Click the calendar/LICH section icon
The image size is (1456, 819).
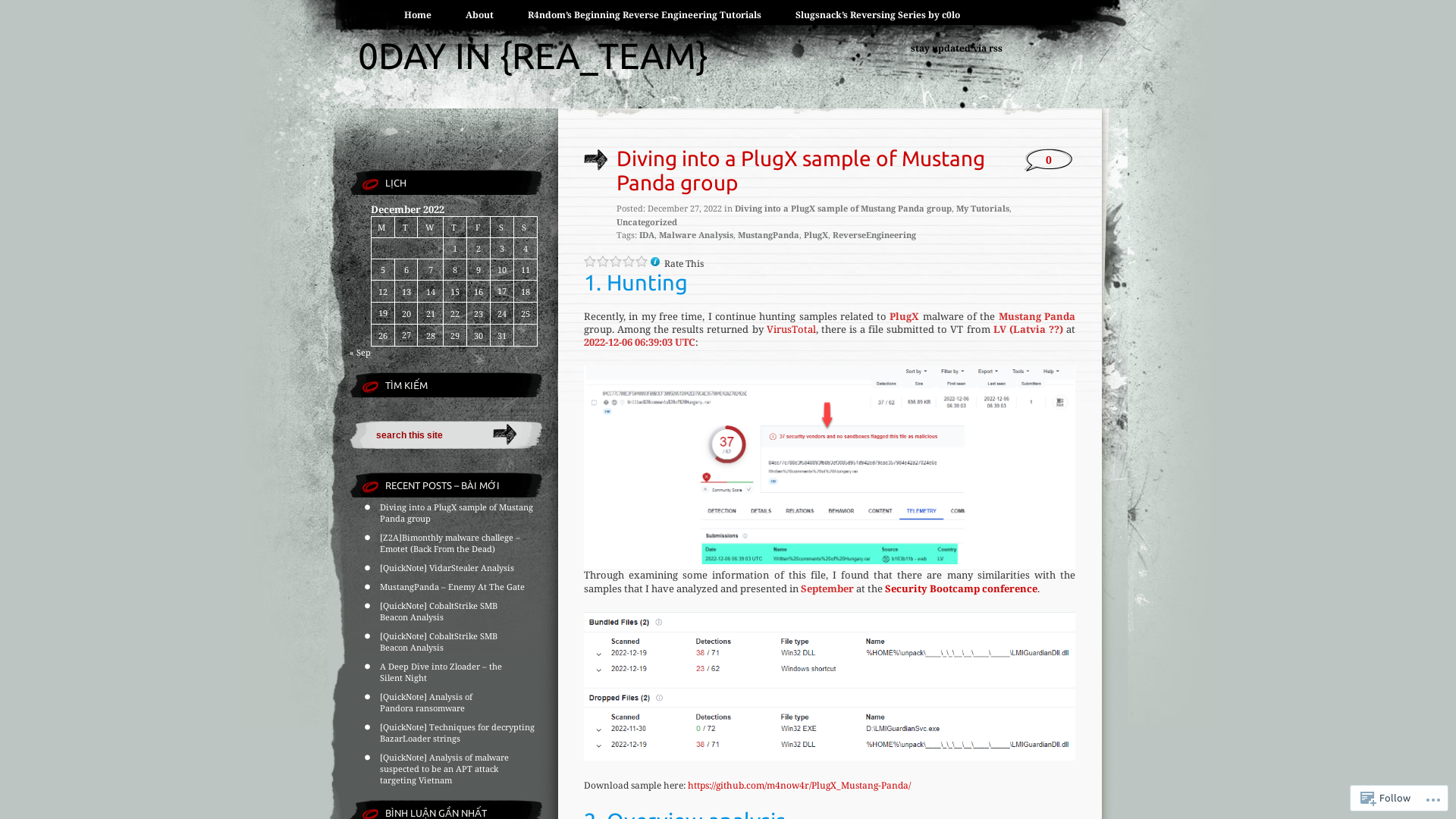click(369, 183)
